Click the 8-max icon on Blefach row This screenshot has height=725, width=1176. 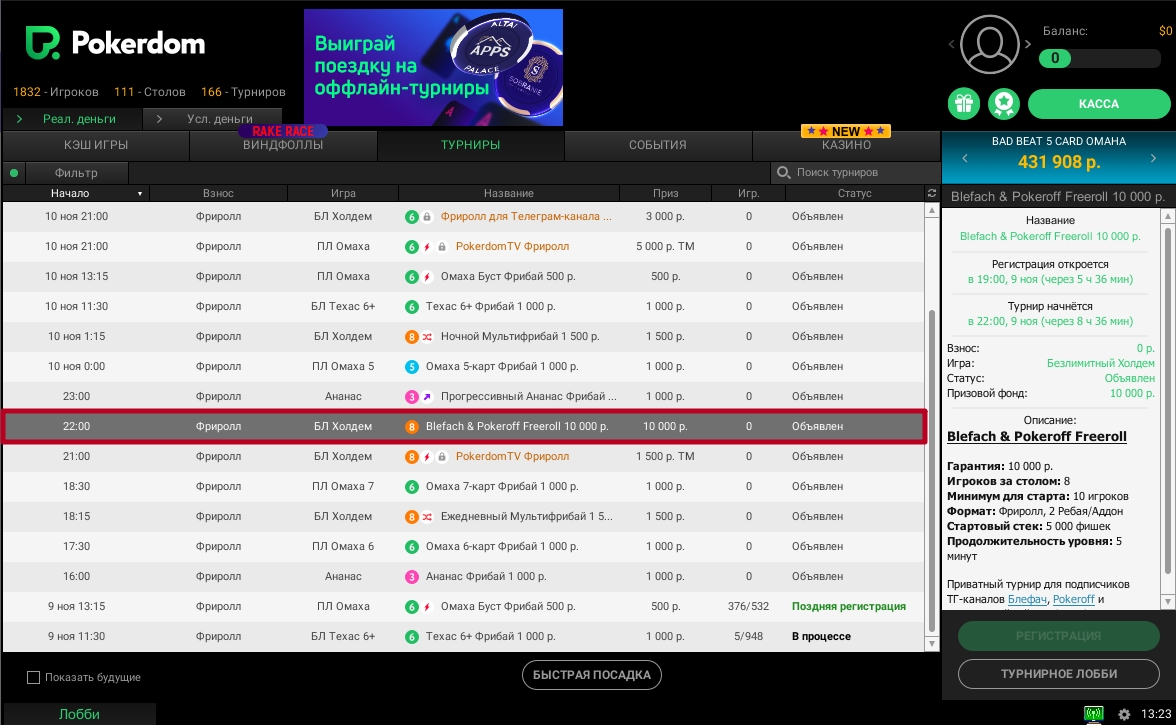click(x=411, y=427)
